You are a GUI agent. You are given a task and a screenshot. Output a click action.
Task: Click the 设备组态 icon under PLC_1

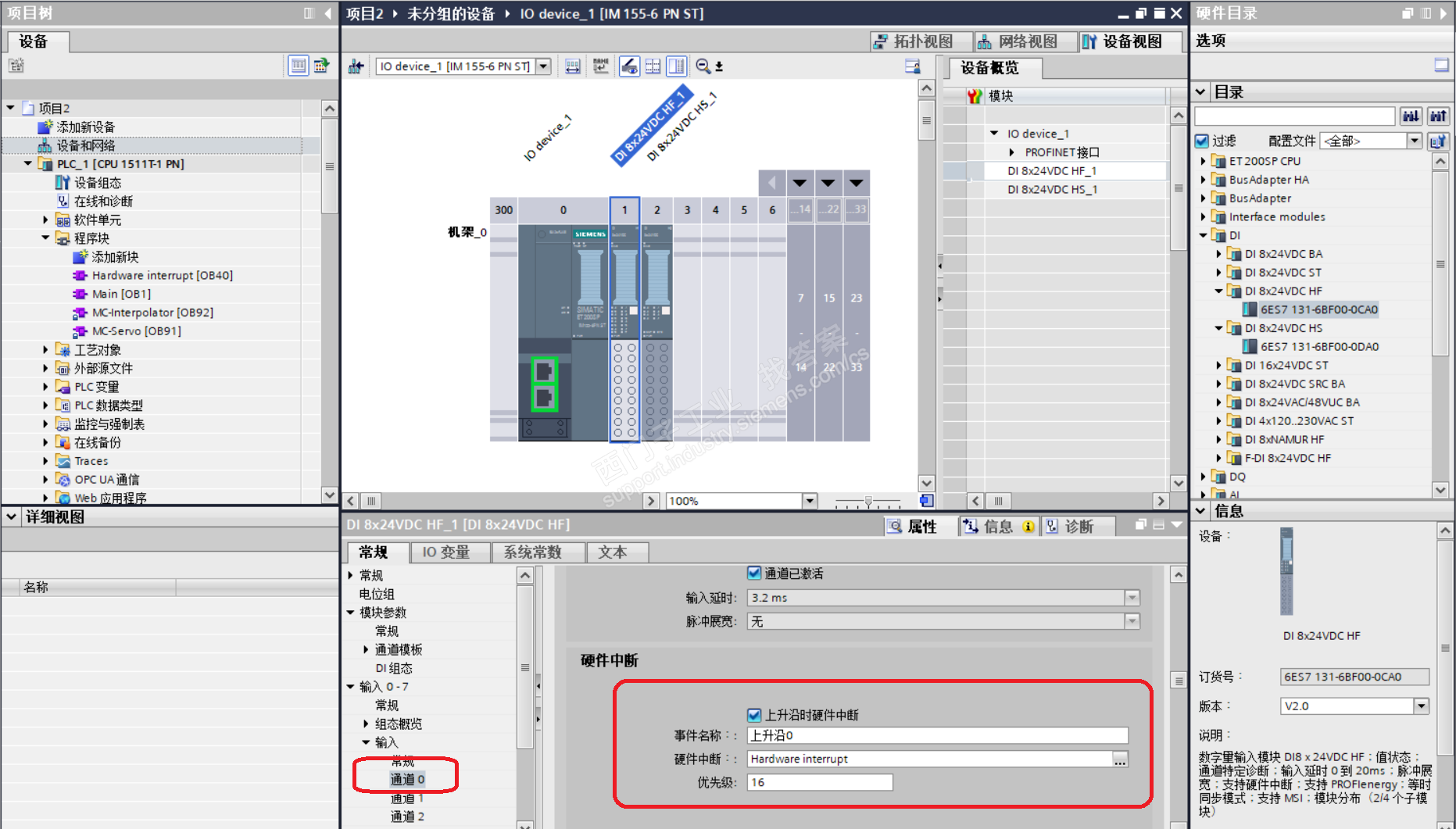click(63, 183)
